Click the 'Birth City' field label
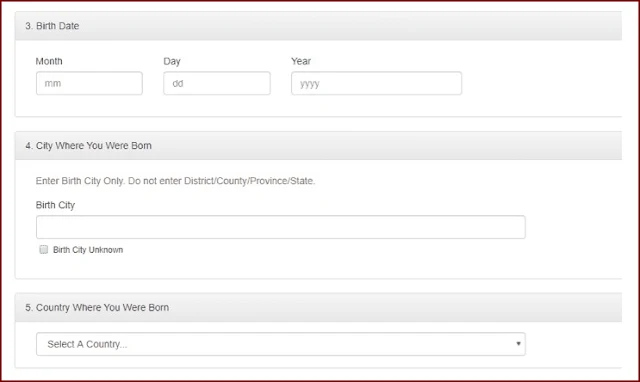This screenshot has width=640, height=382. (55, 205)
